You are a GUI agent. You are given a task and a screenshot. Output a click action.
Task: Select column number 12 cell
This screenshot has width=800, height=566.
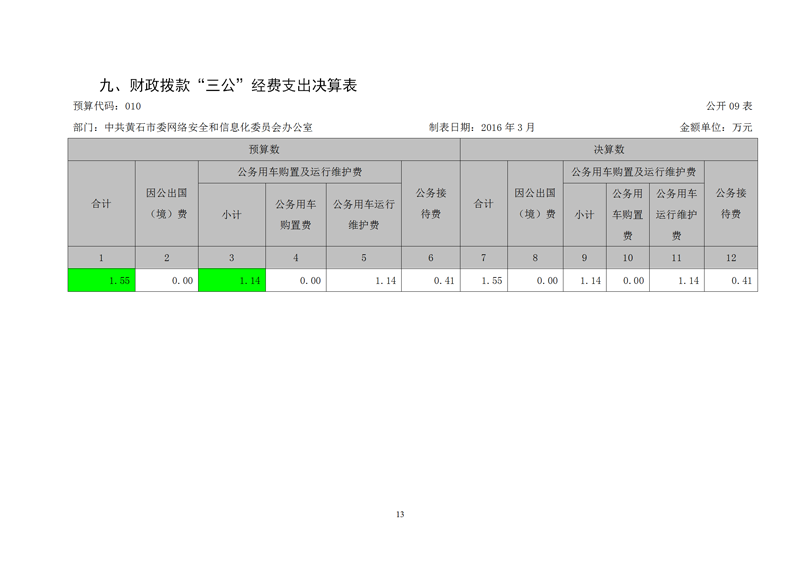731,258
